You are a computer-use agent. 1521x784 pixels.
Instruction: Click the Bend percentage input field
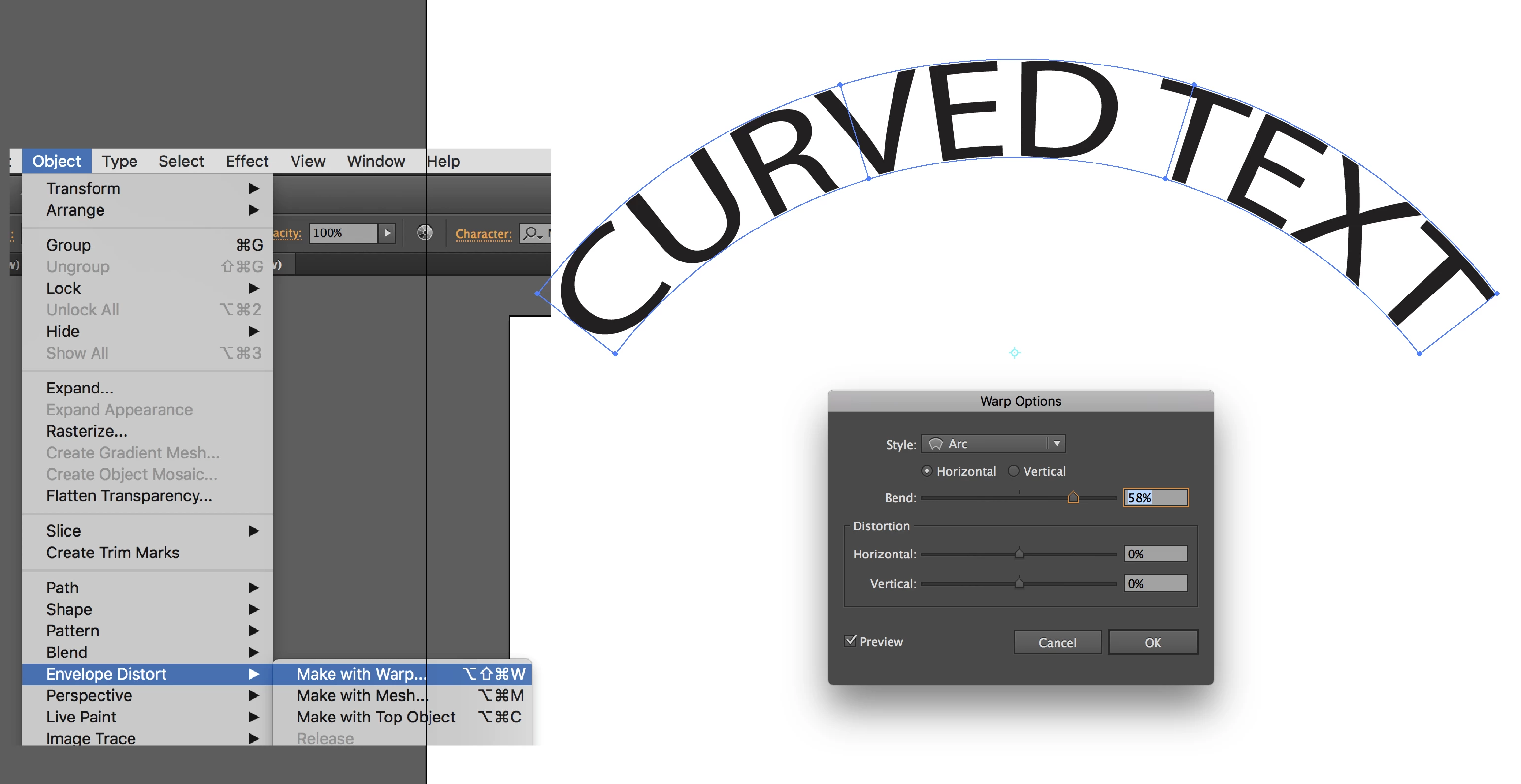coord(1155,498)
